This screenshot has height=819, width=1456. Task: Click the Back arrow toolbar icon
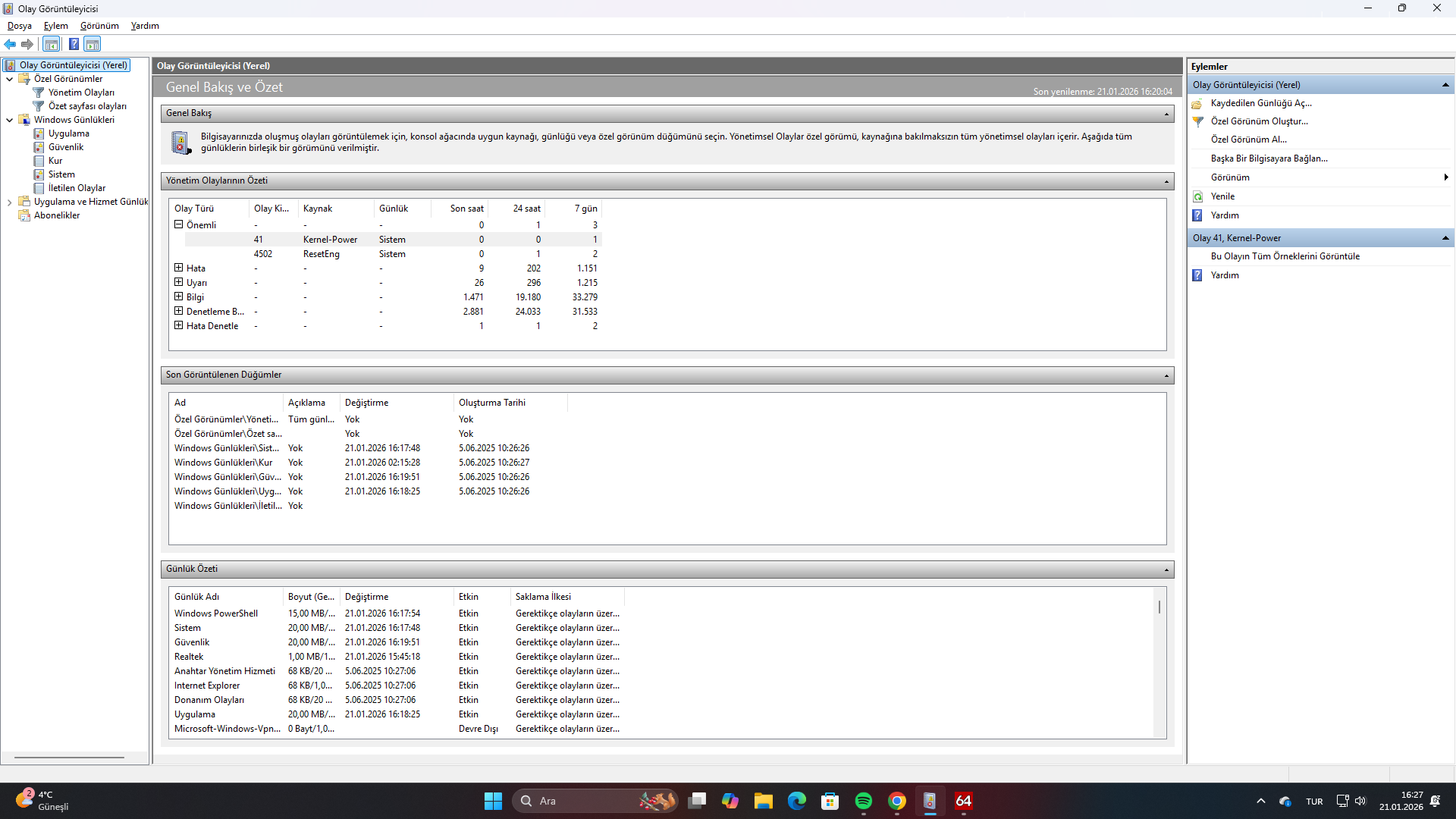tap(10, 44)
